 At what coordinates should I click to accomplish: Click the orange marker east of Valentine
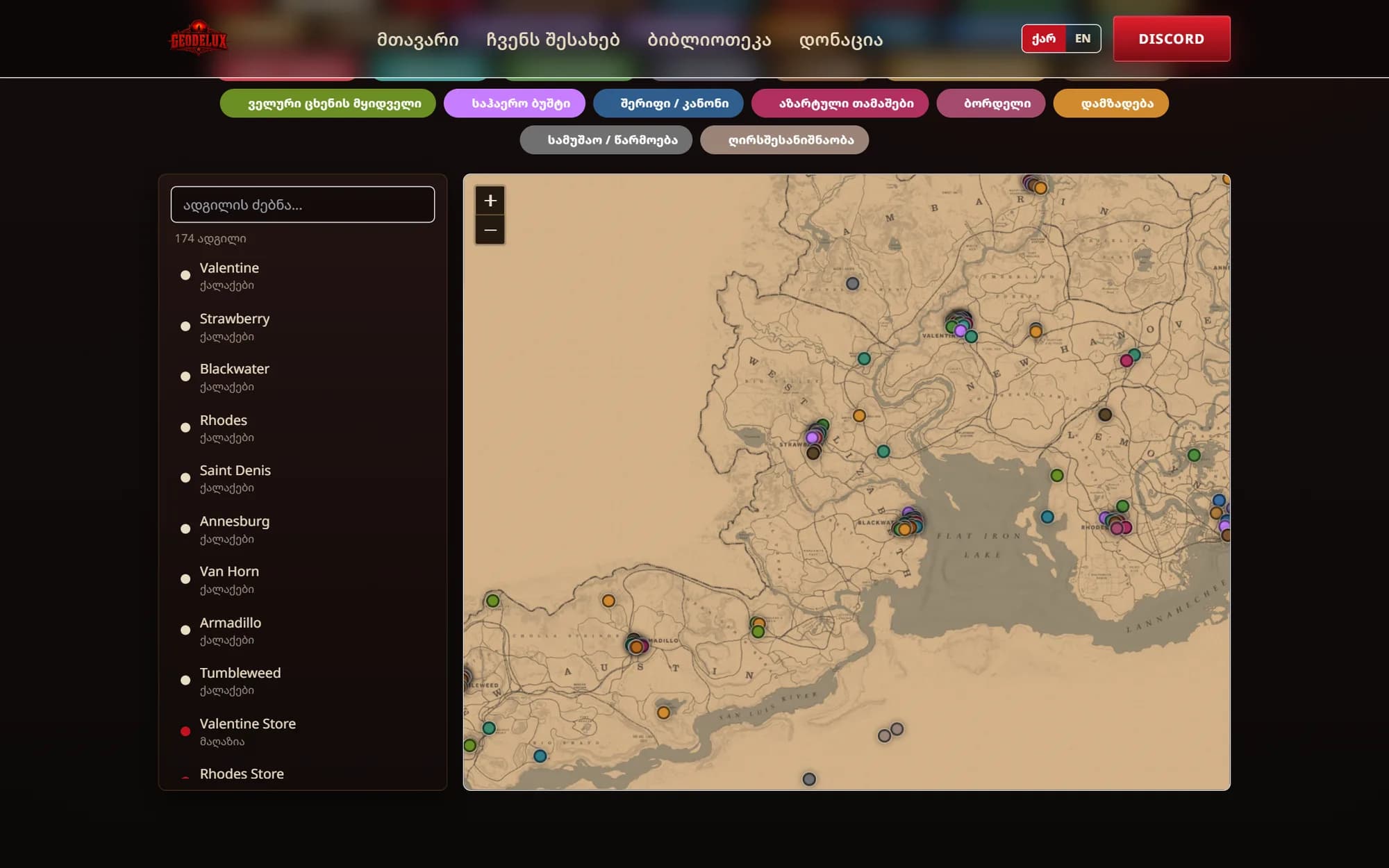click(1035, 331)
